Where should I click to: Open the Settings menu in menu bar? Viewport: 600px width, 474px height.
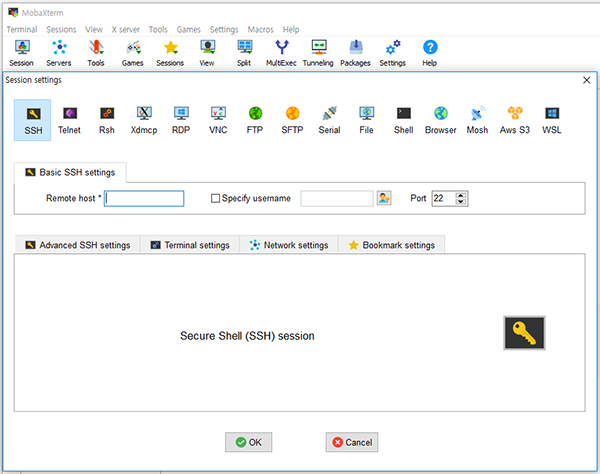coord(224,29)
